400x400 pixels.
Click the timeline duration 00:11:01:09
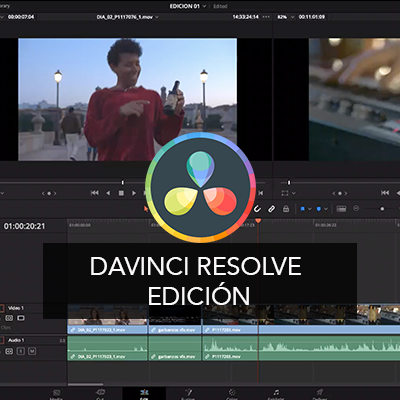(x=312, y=17)
